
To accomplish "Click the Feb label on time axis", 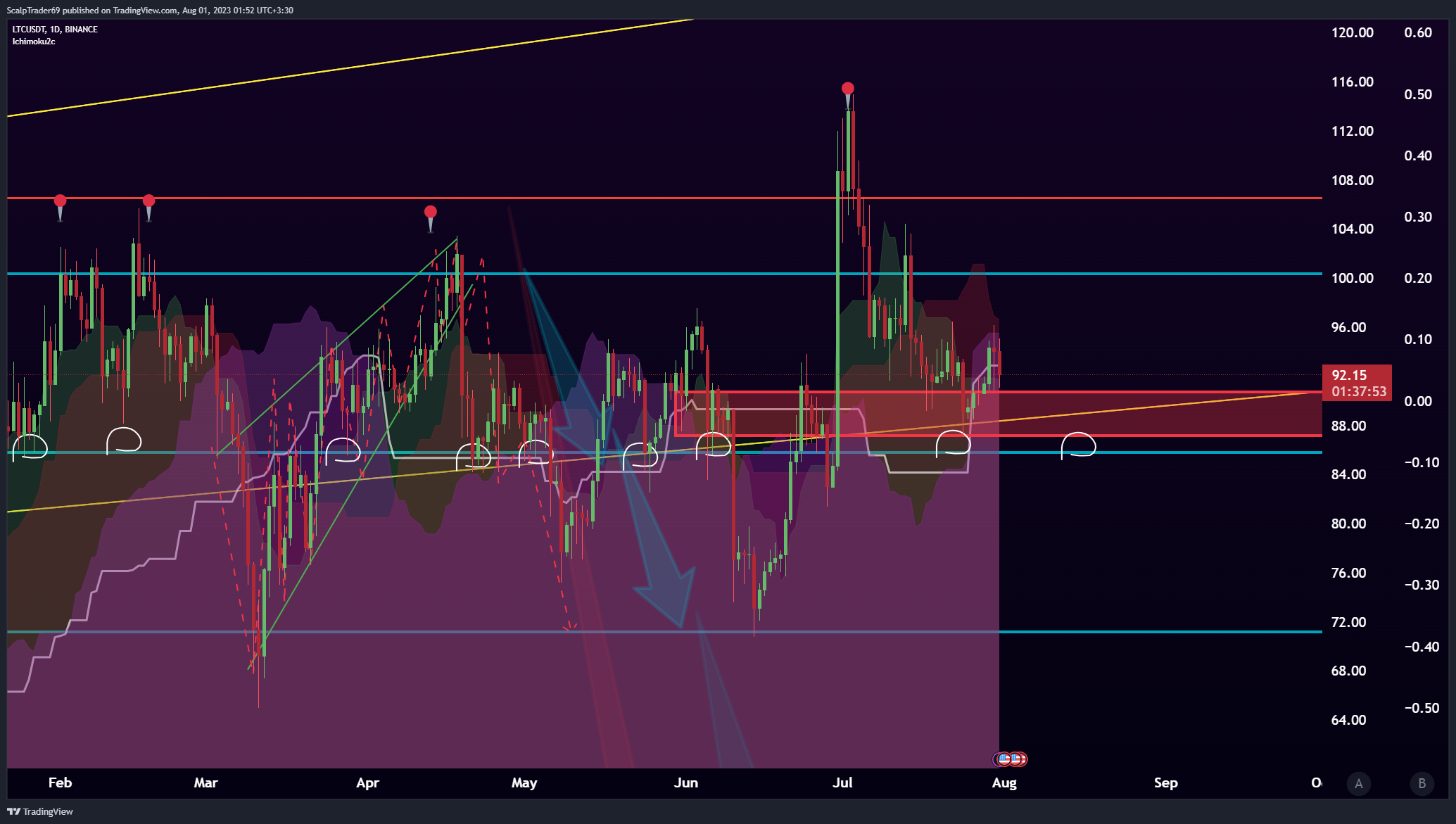I will (60, 782).
